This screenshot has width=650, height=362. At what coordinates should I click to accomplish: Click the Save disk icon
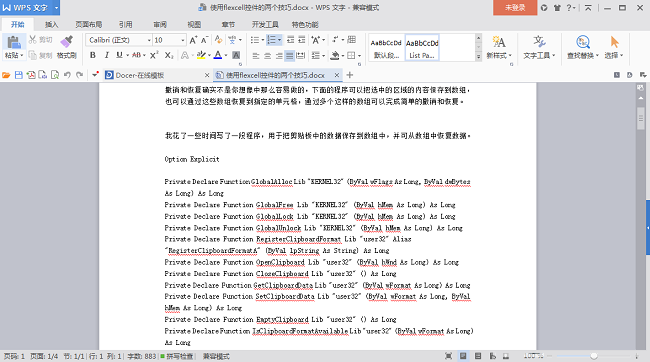[x=19, y=75]
